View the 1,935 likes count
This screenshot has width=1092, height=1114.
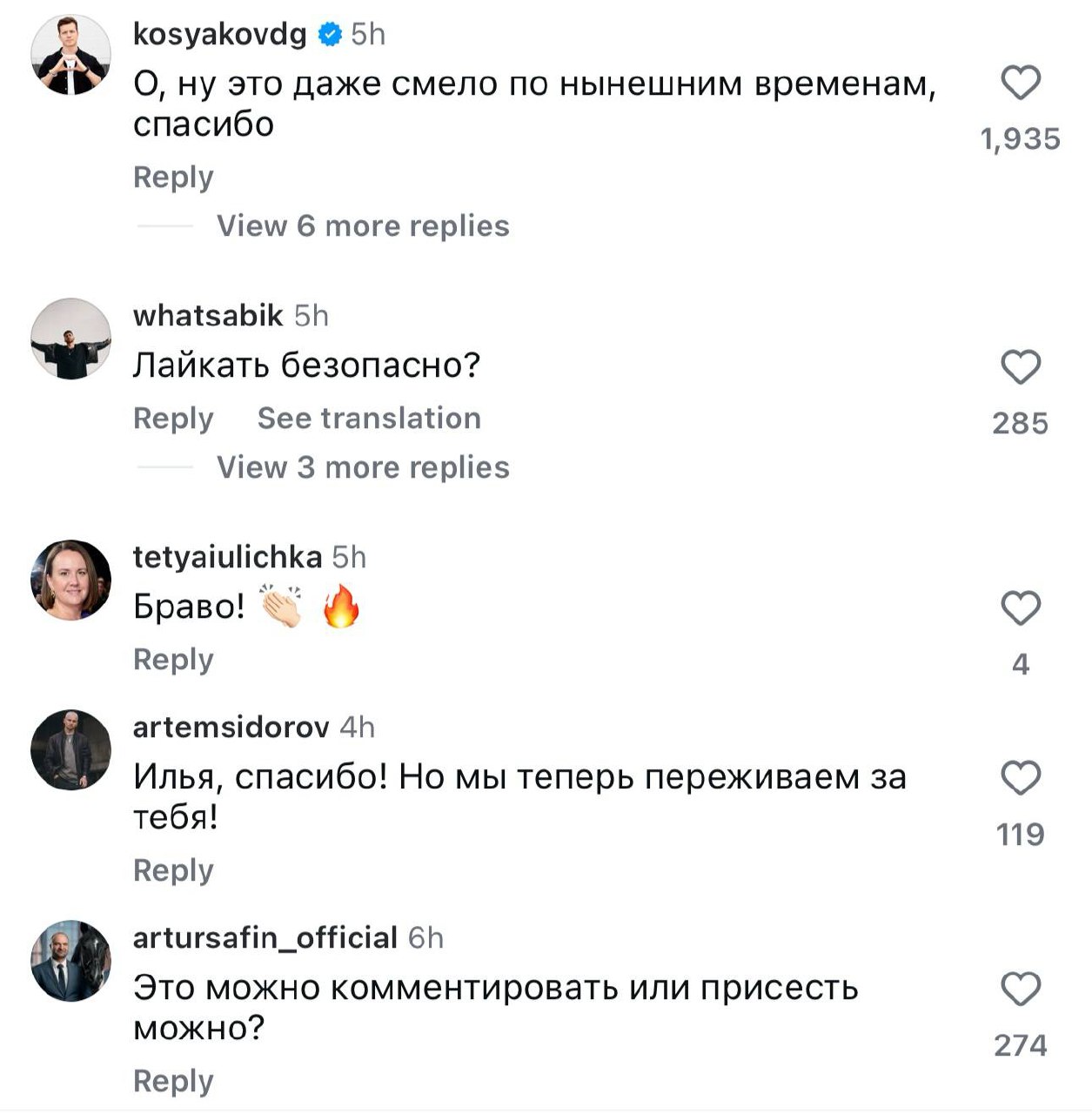tap(1021, 139)
